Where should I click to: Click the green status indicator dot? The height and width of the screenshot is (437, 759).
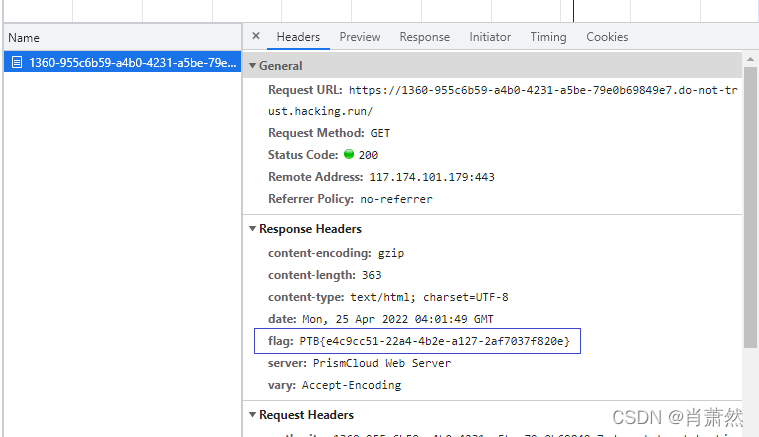tap(349, 154)
